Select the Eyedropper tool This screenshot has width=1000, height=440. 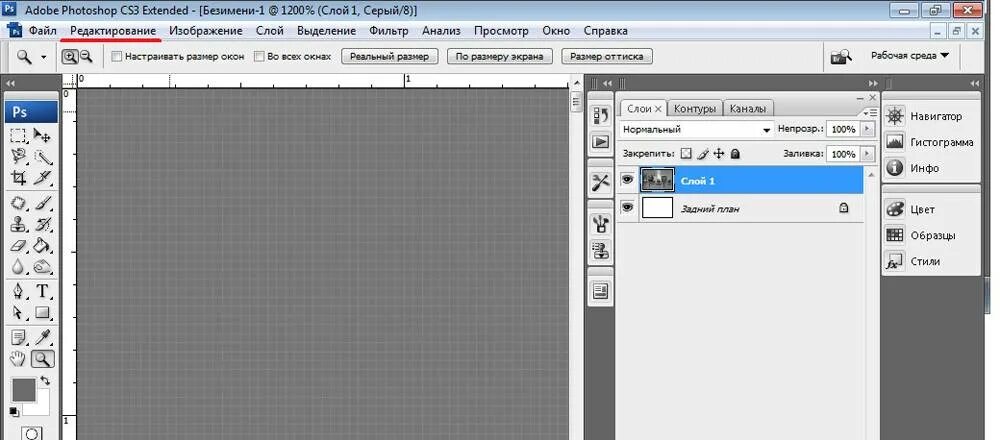tap(42, 338)
